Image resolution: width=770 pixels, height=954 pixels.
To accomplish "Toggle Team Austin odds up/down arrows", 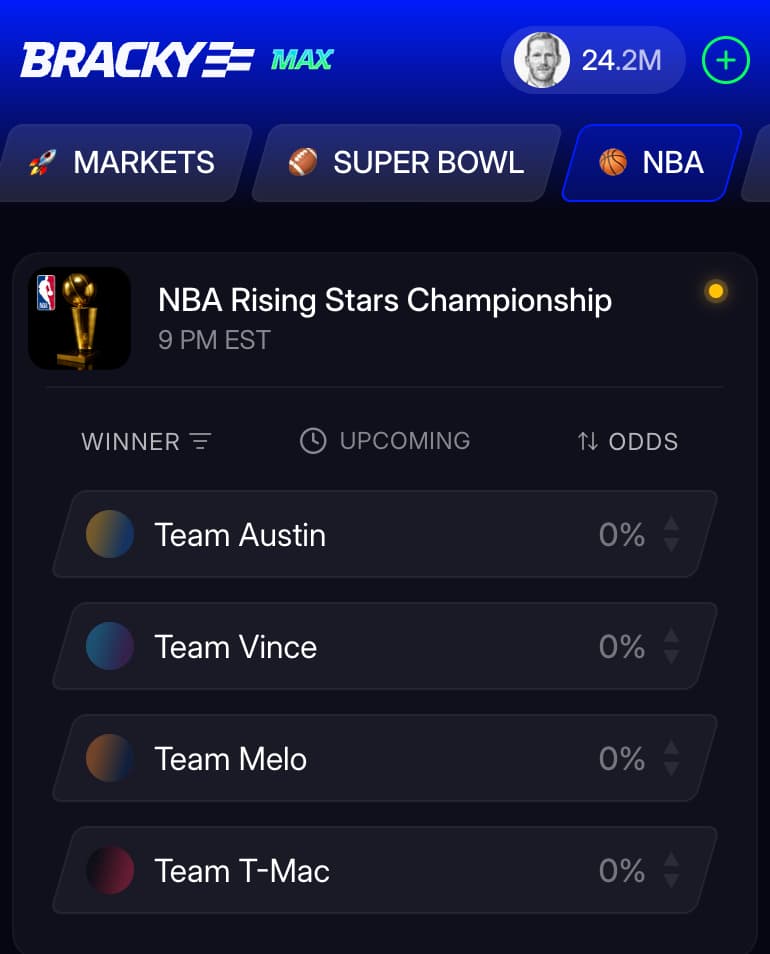I will click(x=672, y=534).
